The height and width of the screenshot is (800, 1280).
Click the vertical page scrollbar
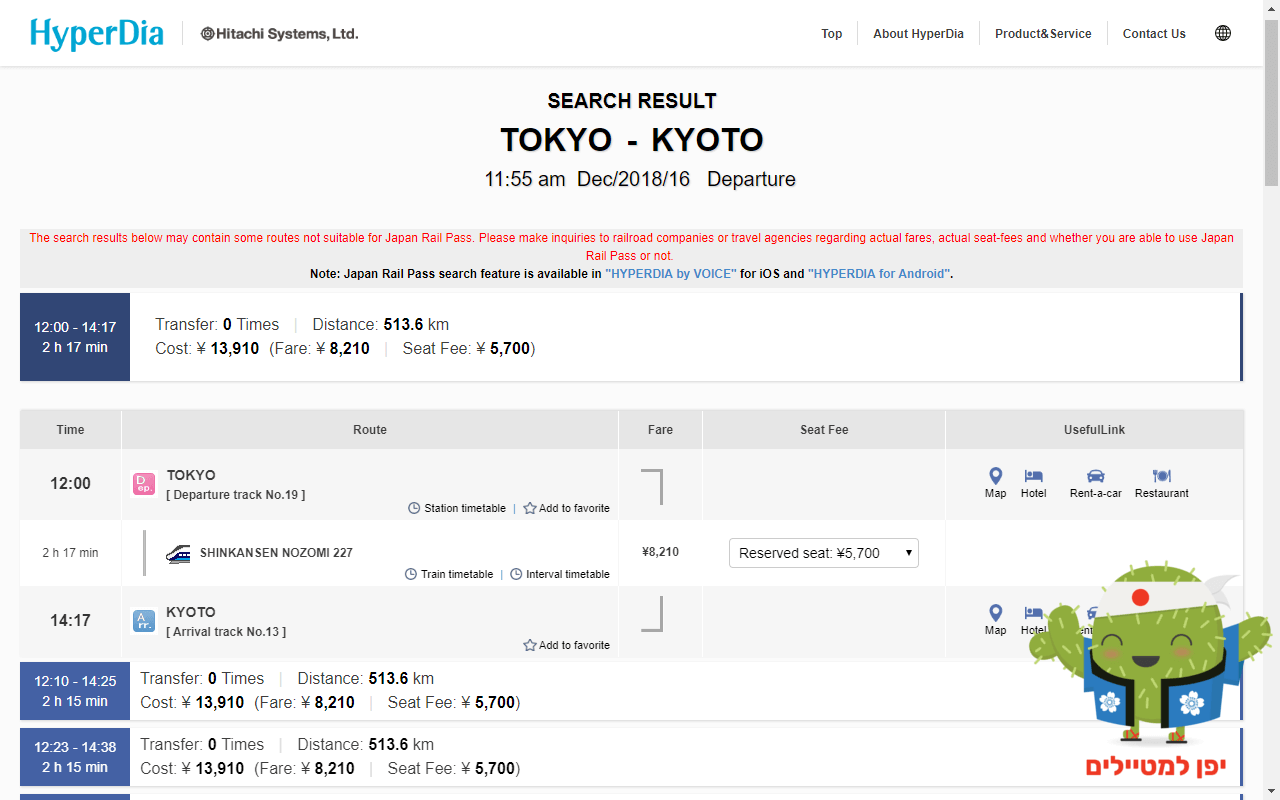(x=1271, y=100)
